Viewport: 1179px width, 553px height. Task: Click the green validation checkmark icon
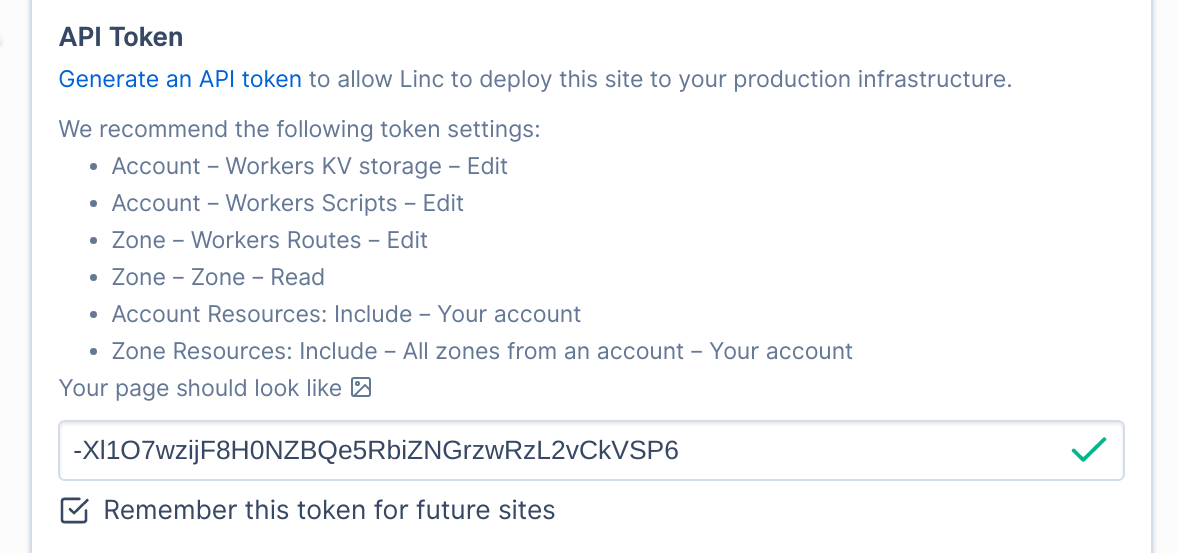coord(1088,450)
